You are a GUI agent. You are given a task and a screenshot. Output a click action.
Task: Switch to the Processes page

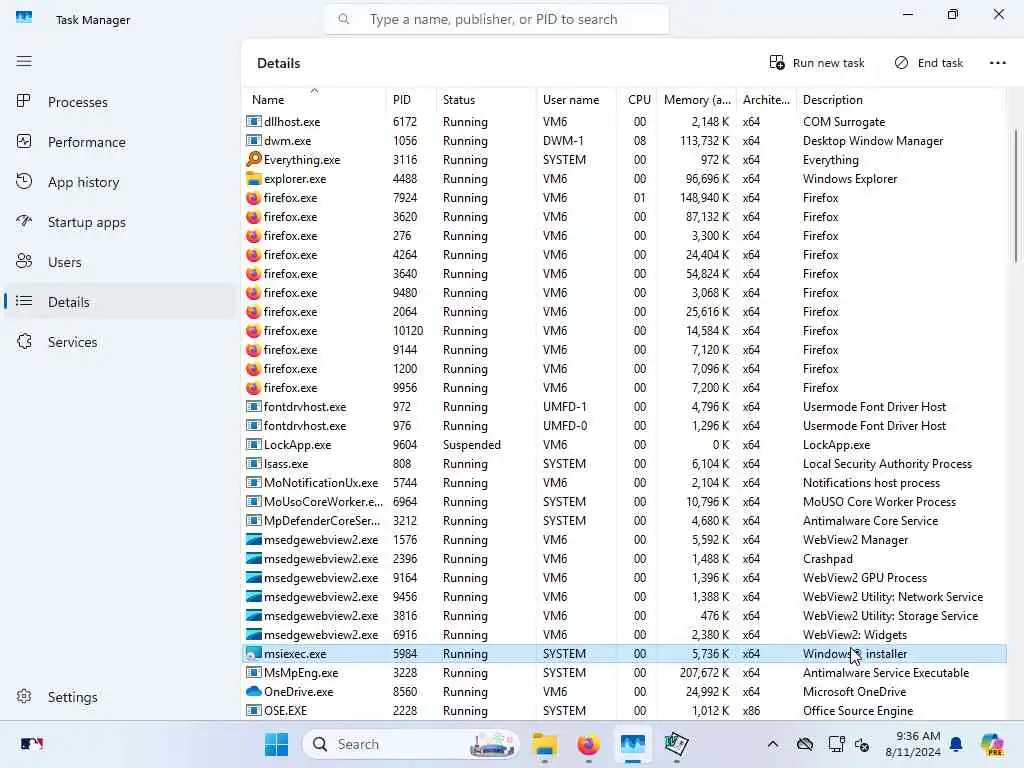click(121, 102)
